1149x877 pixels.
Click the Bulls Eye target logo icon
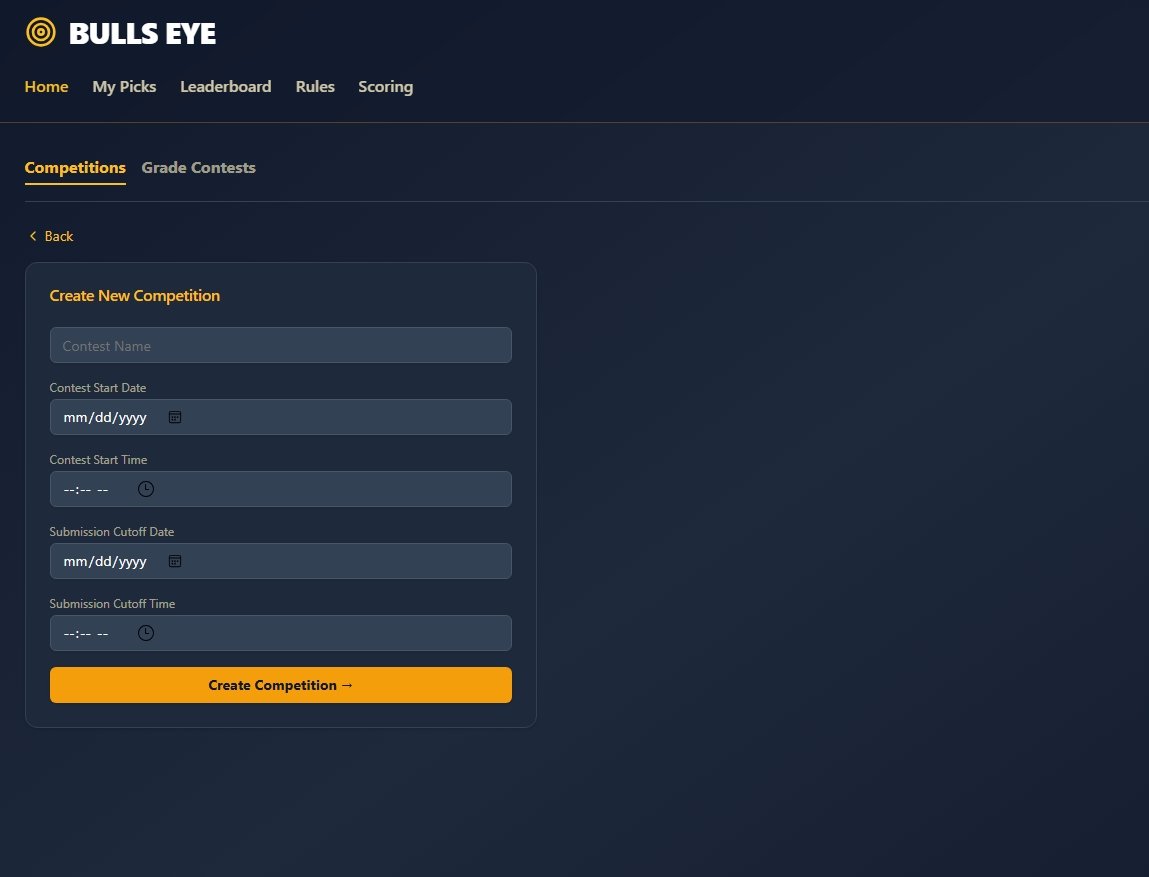(41, 33)
